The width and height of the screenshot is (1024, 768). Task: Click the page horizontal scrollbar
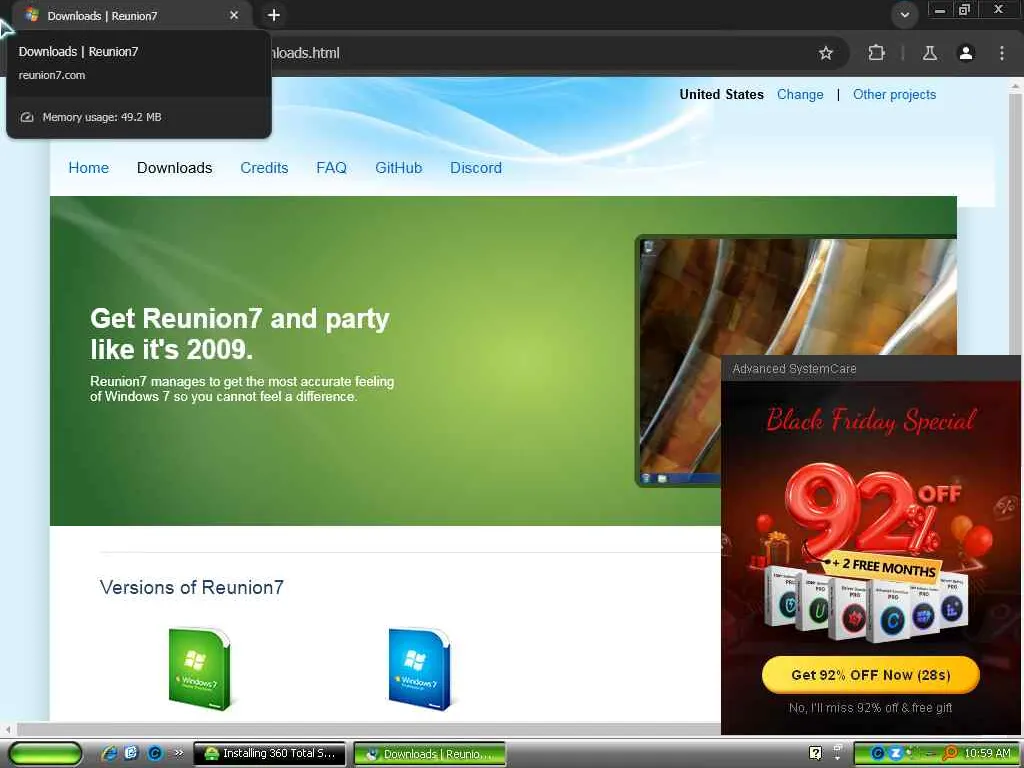(x=369, y=729)
